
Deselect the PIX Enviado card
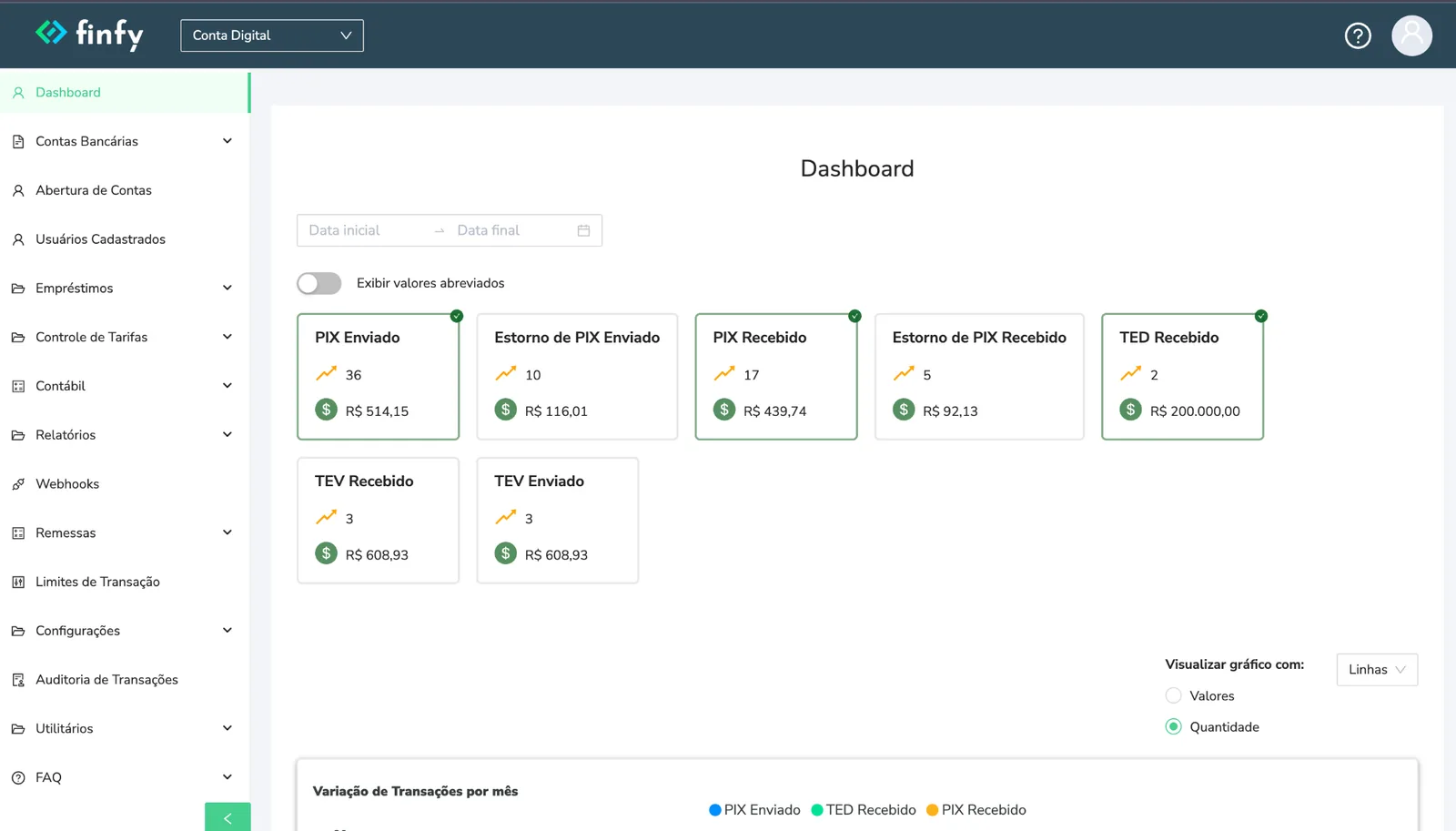click(378, 377)
